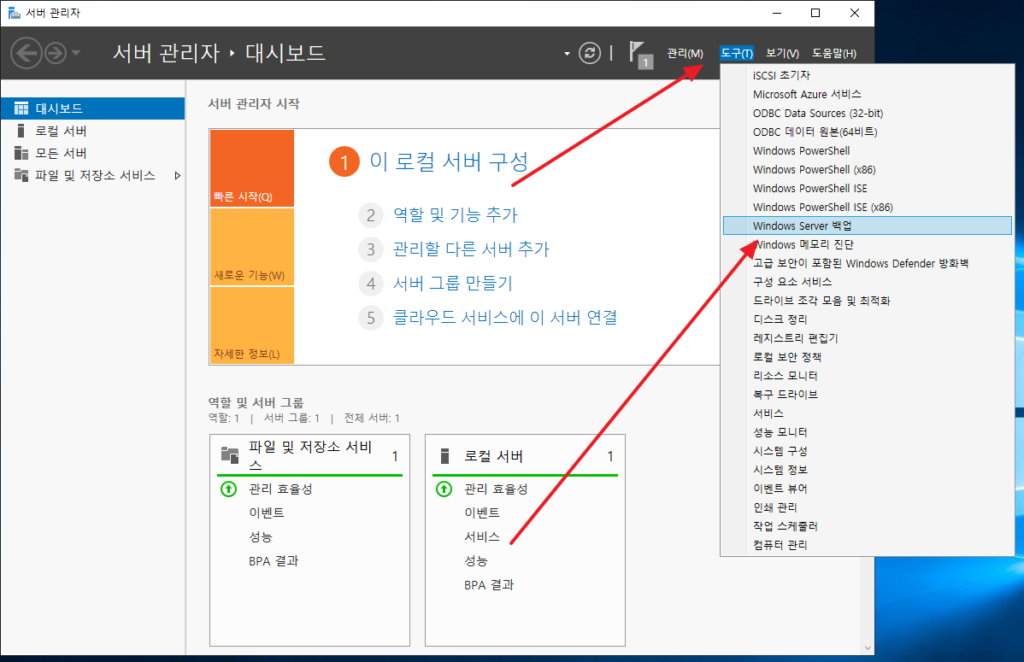1024x662 pixels.
Task: Click the 역할 및 기능 추가 link
Action: click(x=455, y=215)
